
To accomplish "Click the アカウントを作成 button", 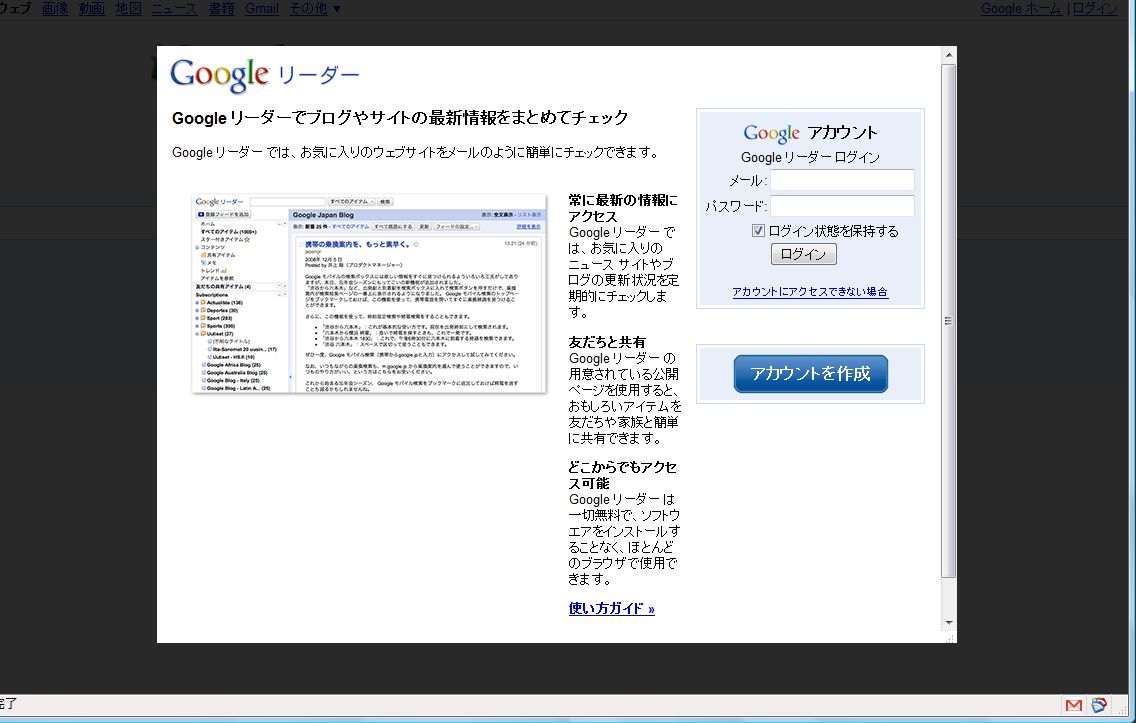I will click(x=811, y=374).
